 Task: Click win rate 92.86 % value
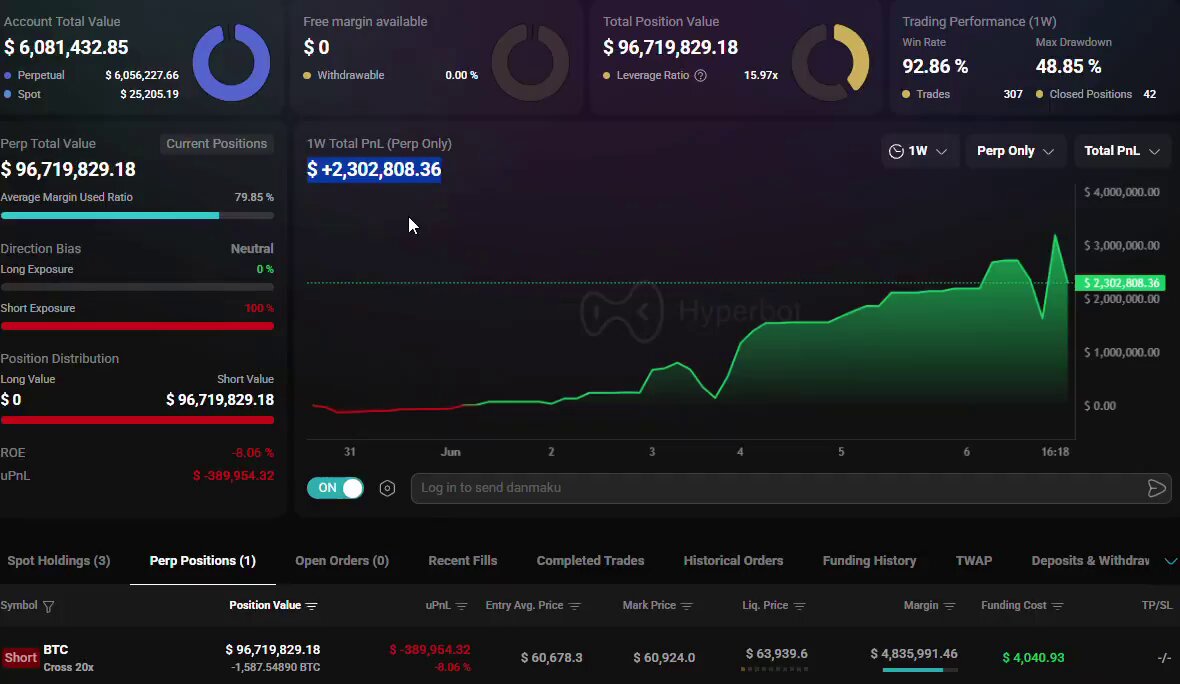coord(935,66)
